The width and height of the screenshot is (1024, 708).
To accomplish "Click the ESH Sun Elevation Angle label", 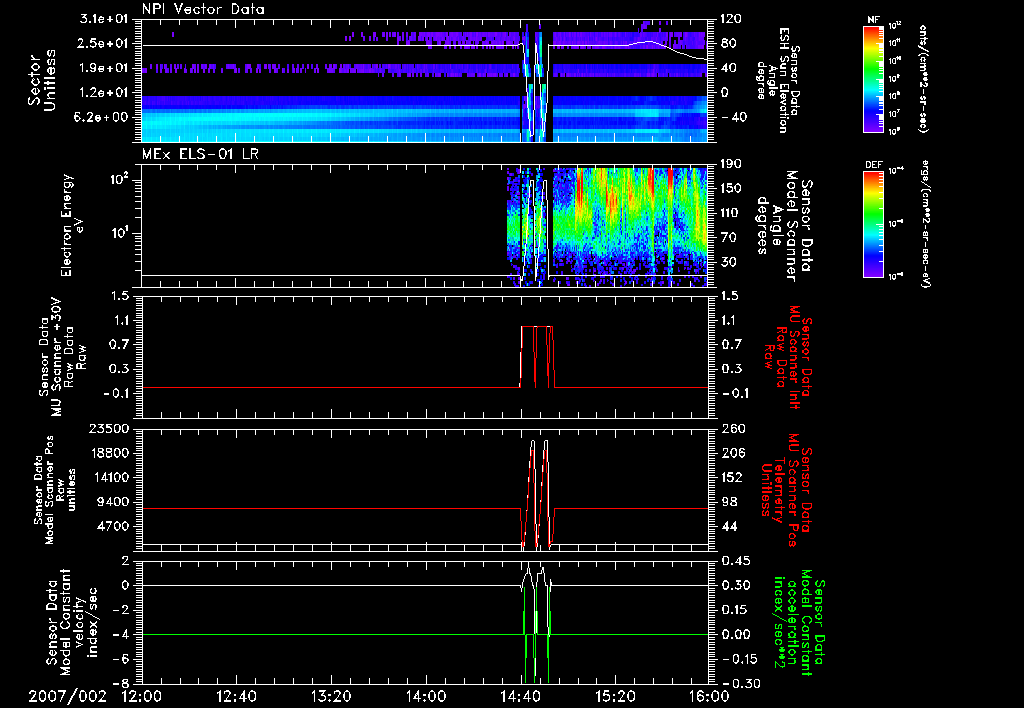I will 784,78.
